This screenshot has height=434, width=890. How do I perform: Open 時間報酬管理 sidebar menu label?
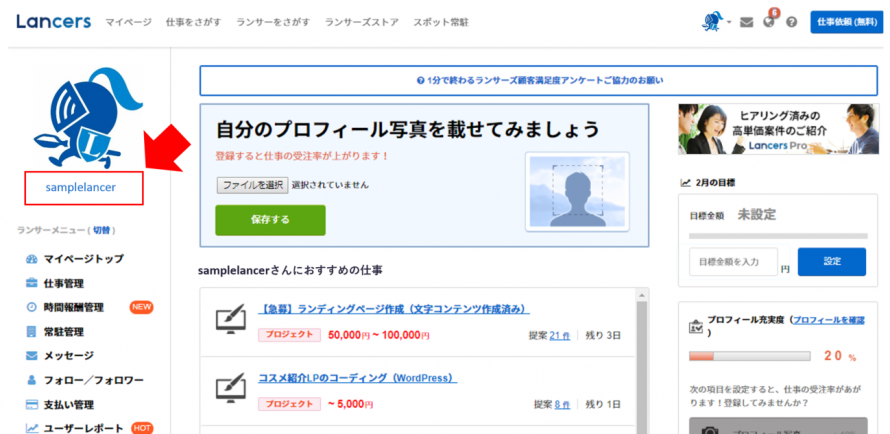74,307
